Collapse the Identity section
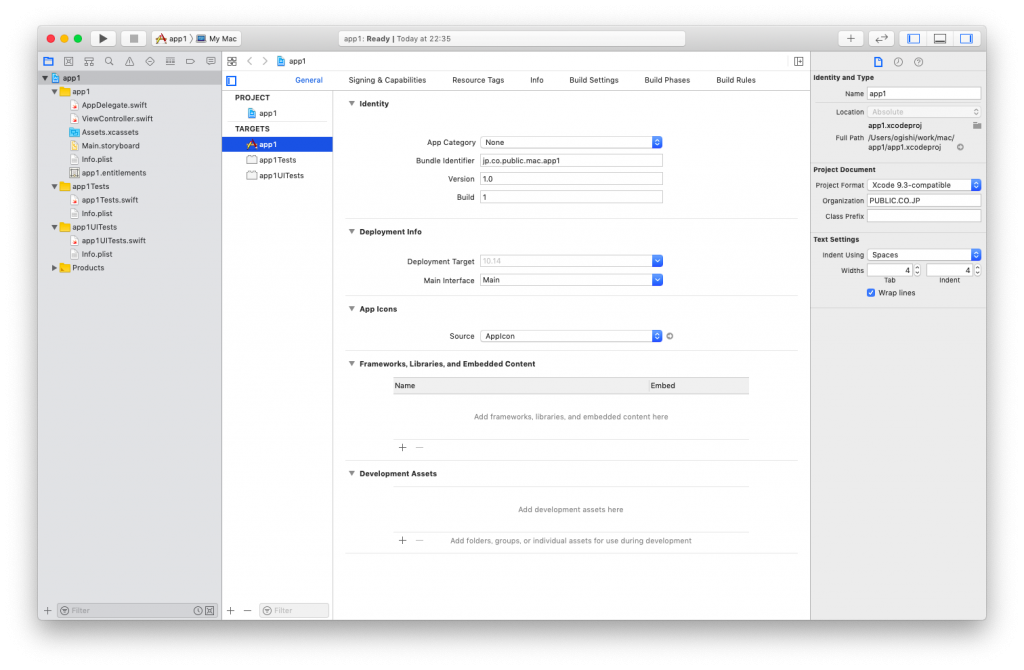Image resolution: width=1024 pixels, height=670 pixels. [351, 104]
